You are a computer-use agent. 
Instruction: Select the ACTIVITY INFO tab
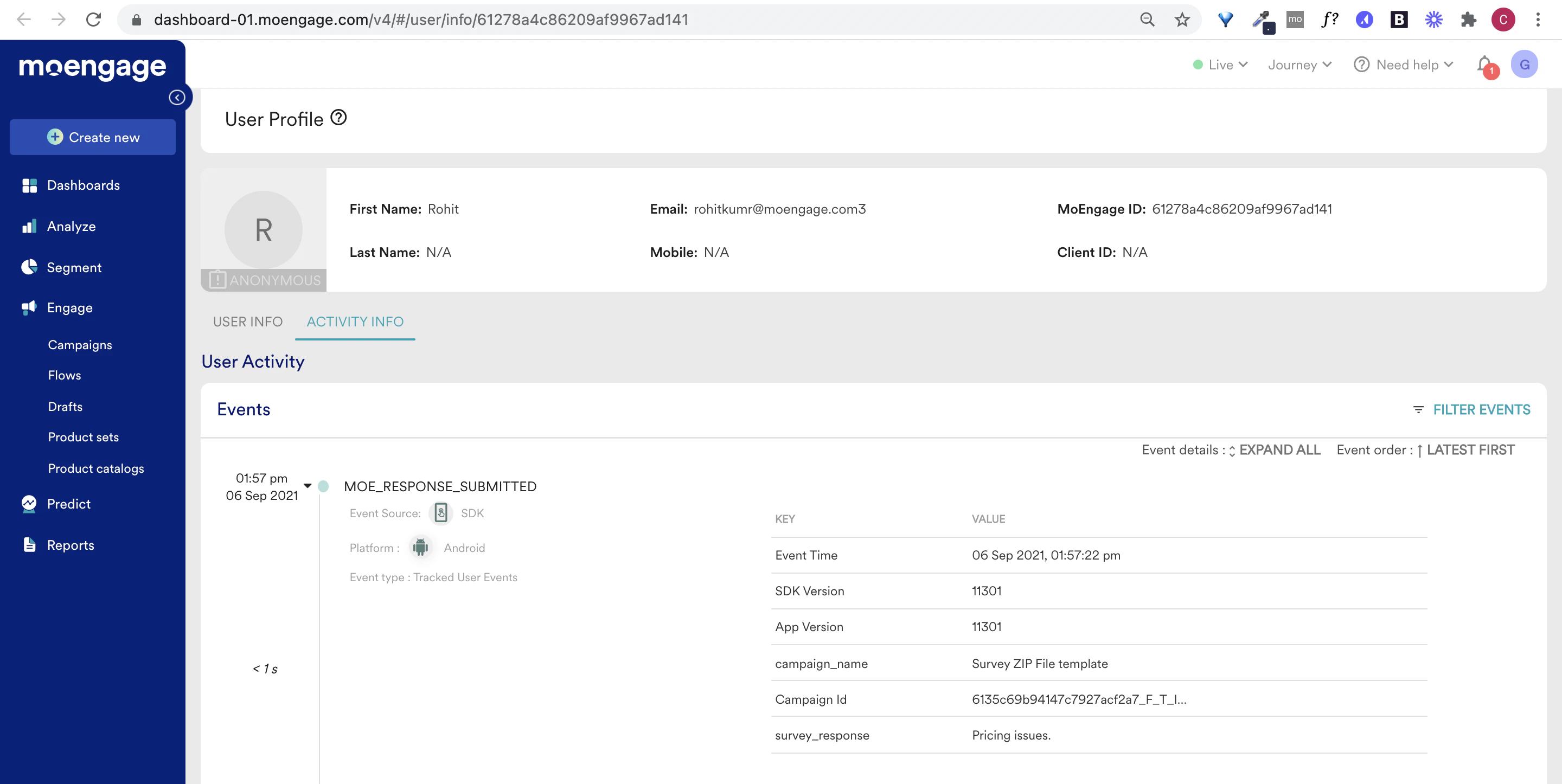pyautogui.click(x=355, y=322)
